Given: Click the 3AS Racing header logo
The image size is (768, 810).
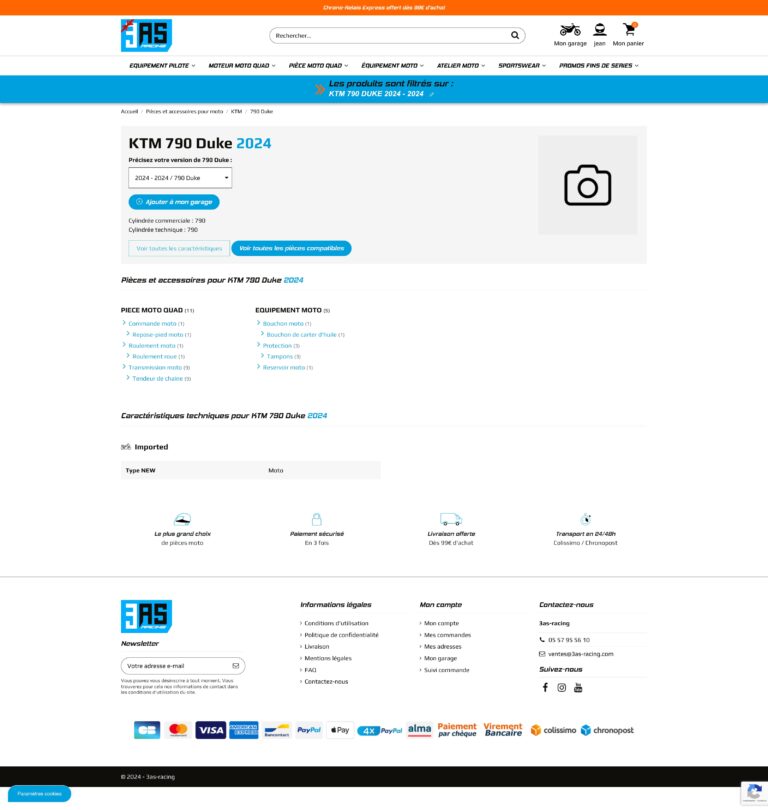Looking at the screenshot, I should point(146,35).
